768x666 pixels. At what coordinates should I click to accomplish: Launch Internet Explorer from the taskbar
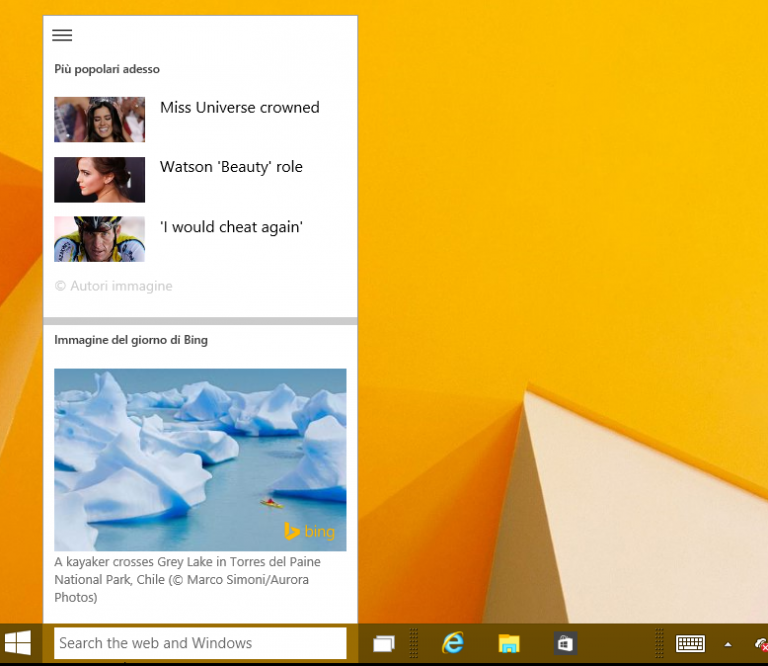(453, 642)
